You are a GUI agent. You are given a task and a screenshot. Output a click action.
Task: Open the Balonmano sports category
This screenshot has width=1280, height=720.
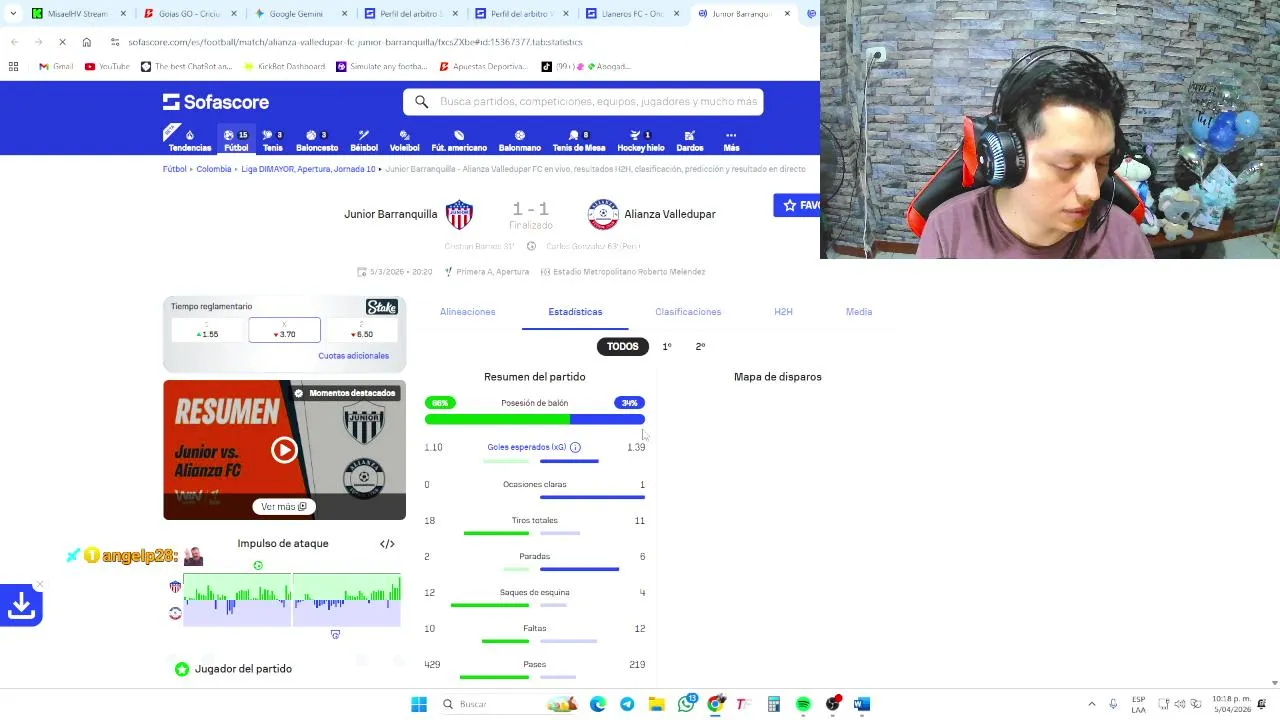[x=520, y=141]
